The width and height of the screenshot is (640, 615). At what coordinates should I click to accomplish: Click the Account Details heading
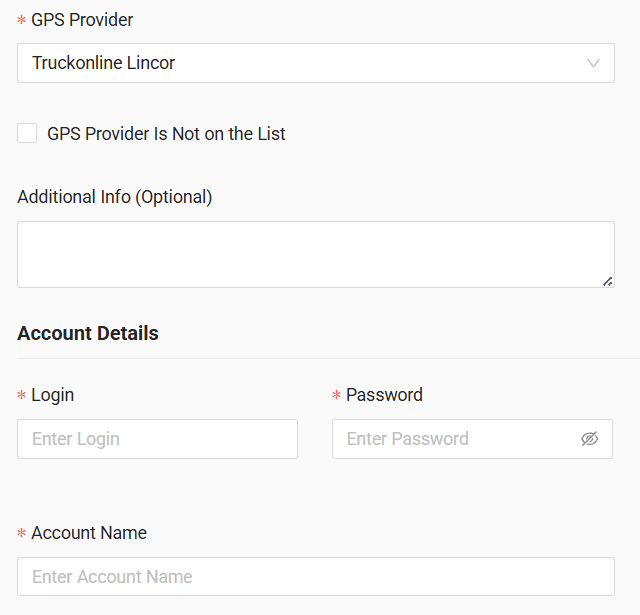pos(88,333)
